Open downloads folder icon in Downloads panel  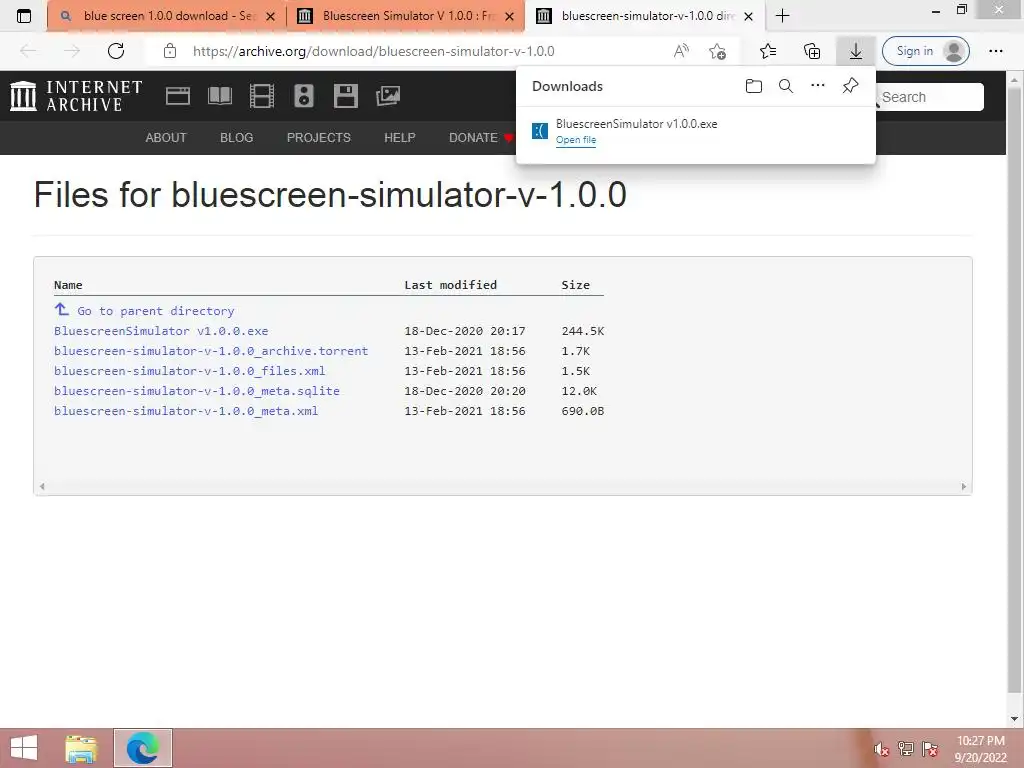pyautogui.click(x=754, y=86)
